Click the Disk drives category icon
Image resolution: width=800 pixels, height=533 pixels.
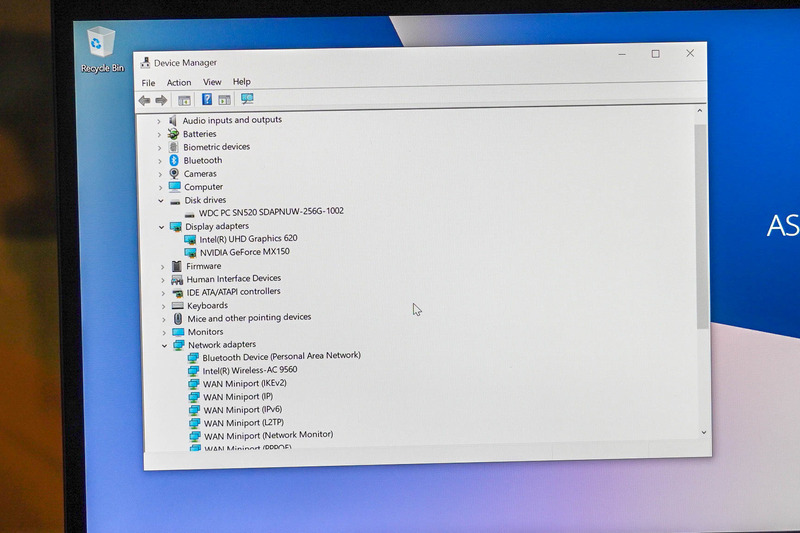coord(175,201)
